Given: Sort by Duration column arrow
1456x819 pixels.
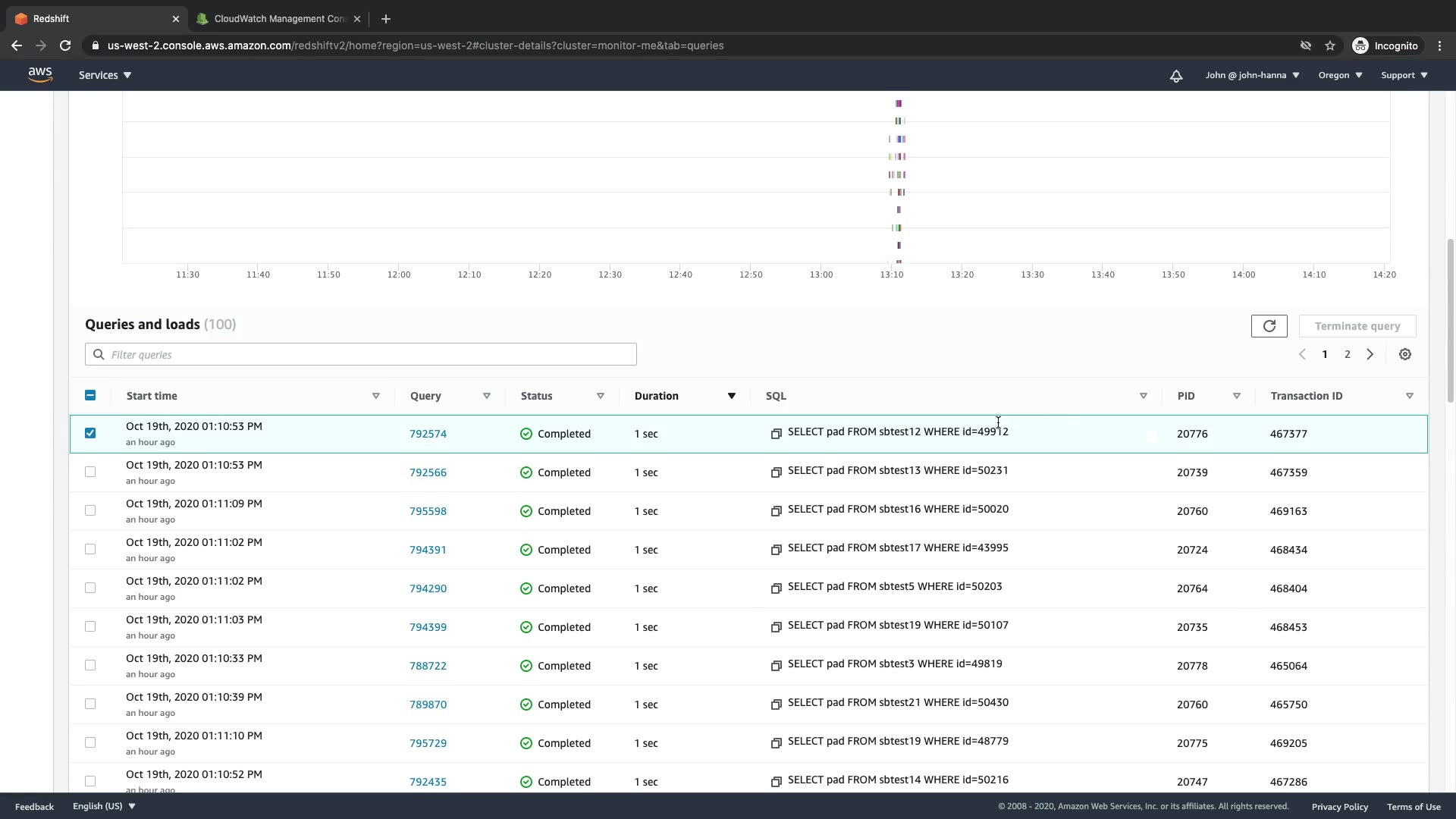Looking at the screenshot, I should (731, 396).
